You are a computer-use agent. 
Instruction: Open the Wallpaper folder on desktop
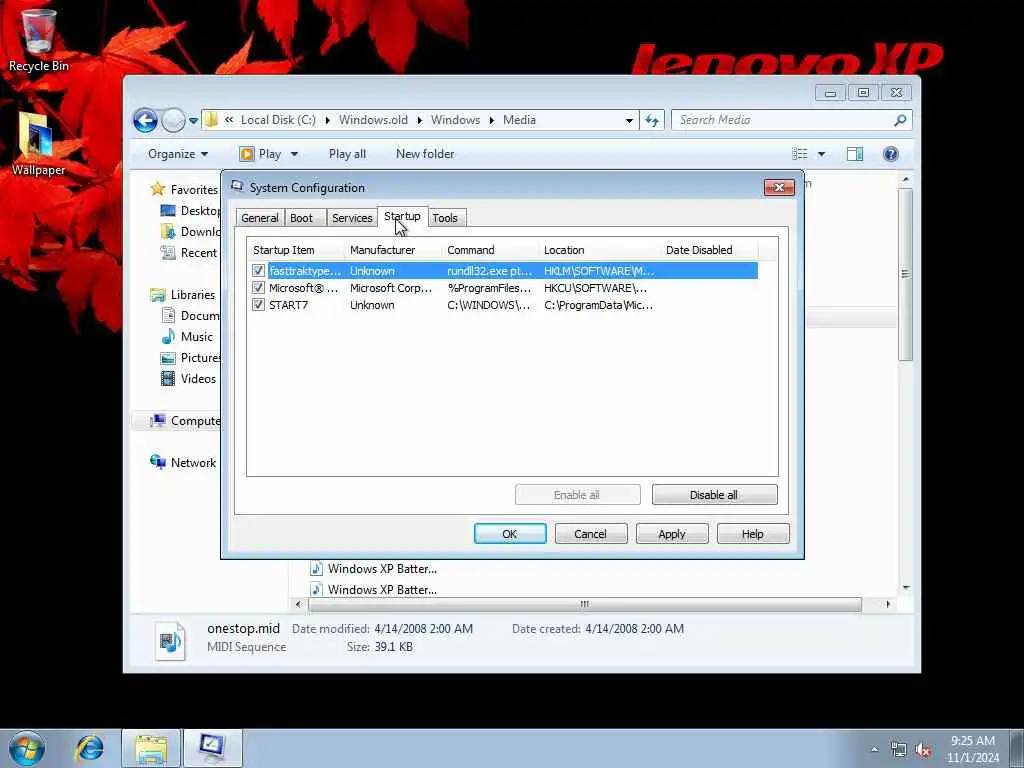pyautogui.click(x=38, y=144)
